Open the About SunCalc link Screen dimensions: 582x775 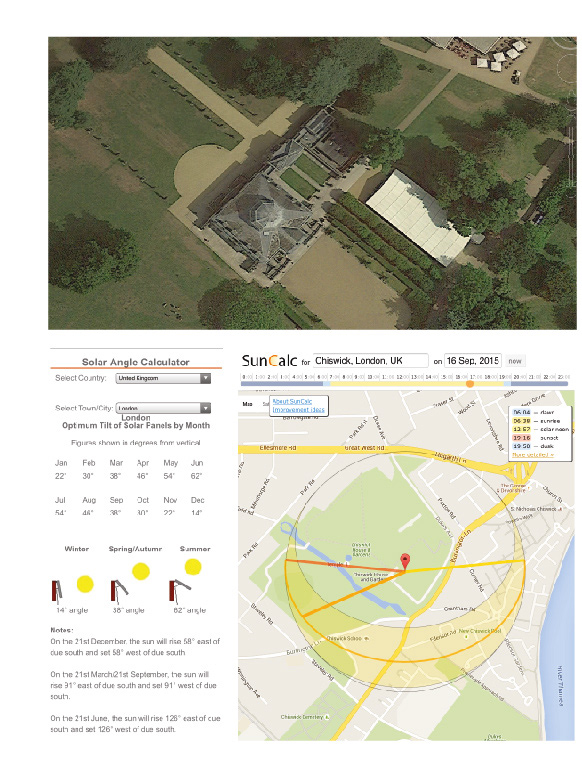(292, 401)
